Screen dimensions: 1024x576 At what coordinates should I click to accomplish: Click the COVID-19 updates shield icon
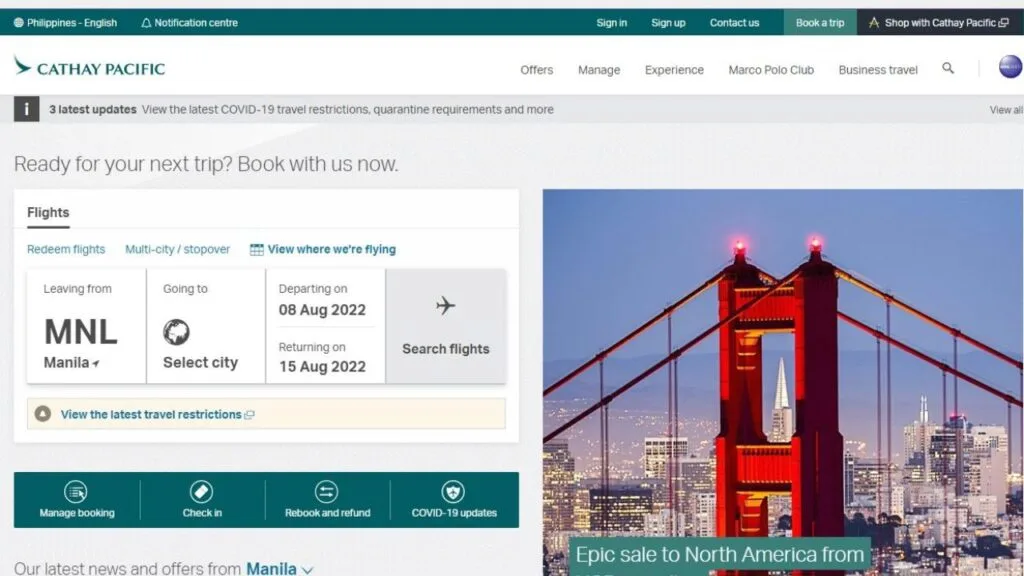[453, 492]
